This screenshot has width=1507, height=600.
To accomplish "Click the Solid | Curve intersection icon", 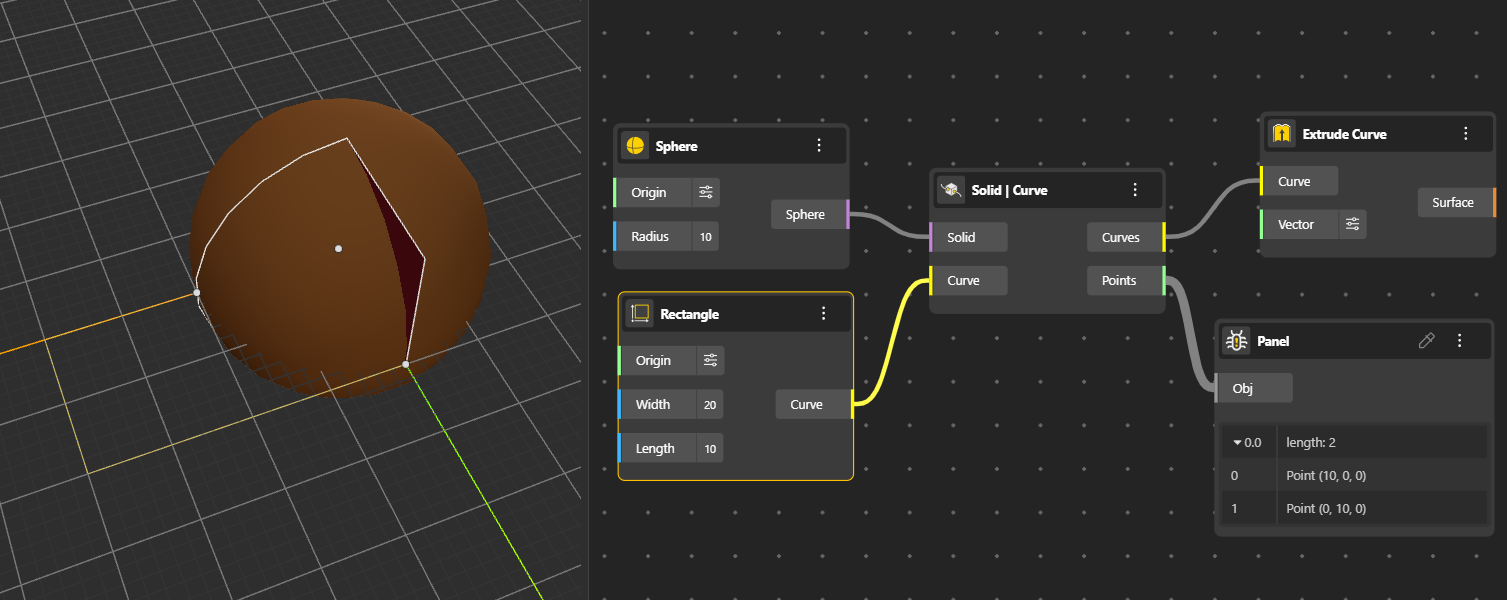I will point(951,190).
